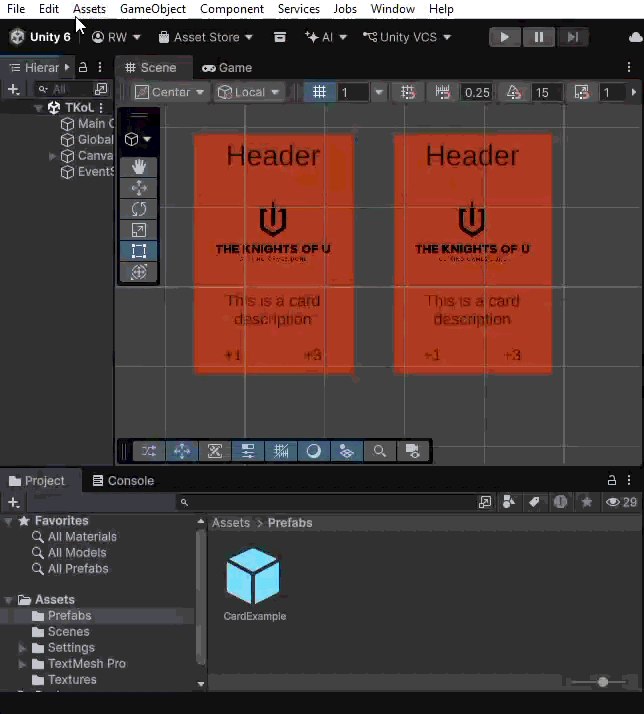Open the package manager box icon

tap(280, 37)
